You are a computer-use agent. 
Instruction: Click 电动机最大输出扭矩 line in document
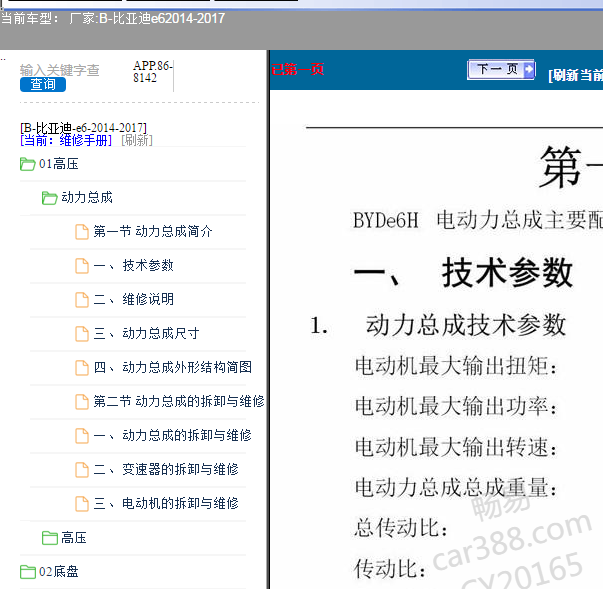point(456,366)
